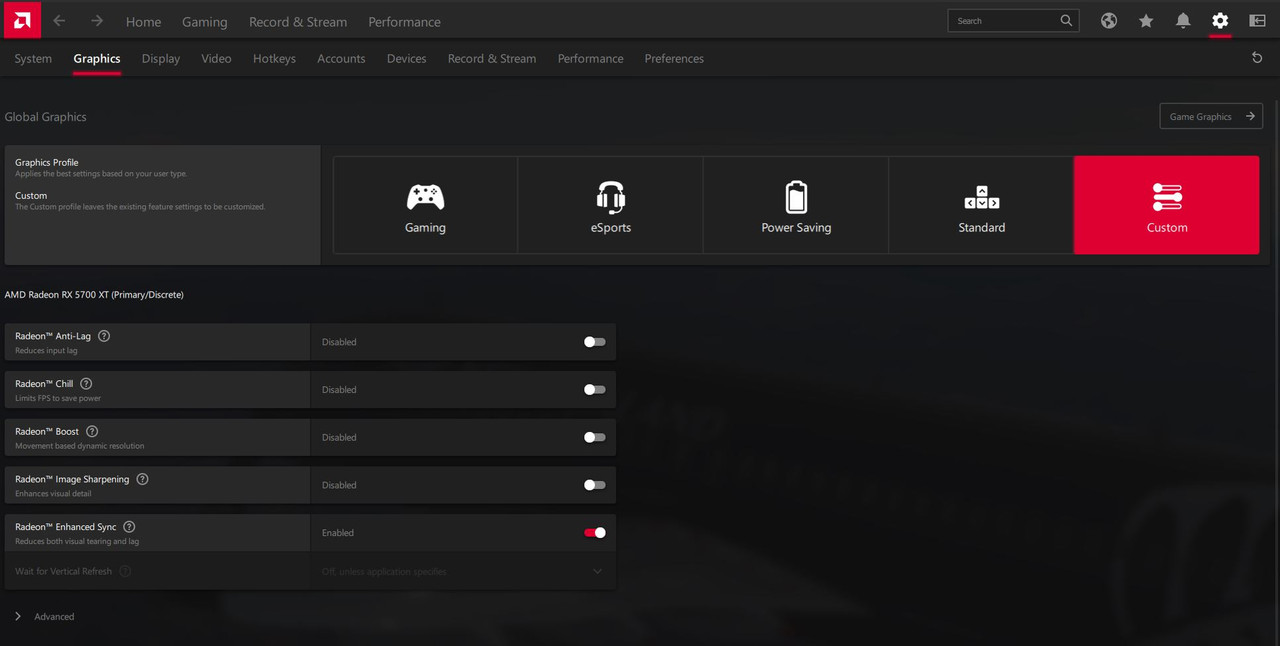Image resolution: width=1280 pixels, height=646 pixels.
Task: Switch to Performance settings tab
Action: (x=590, y=58)
